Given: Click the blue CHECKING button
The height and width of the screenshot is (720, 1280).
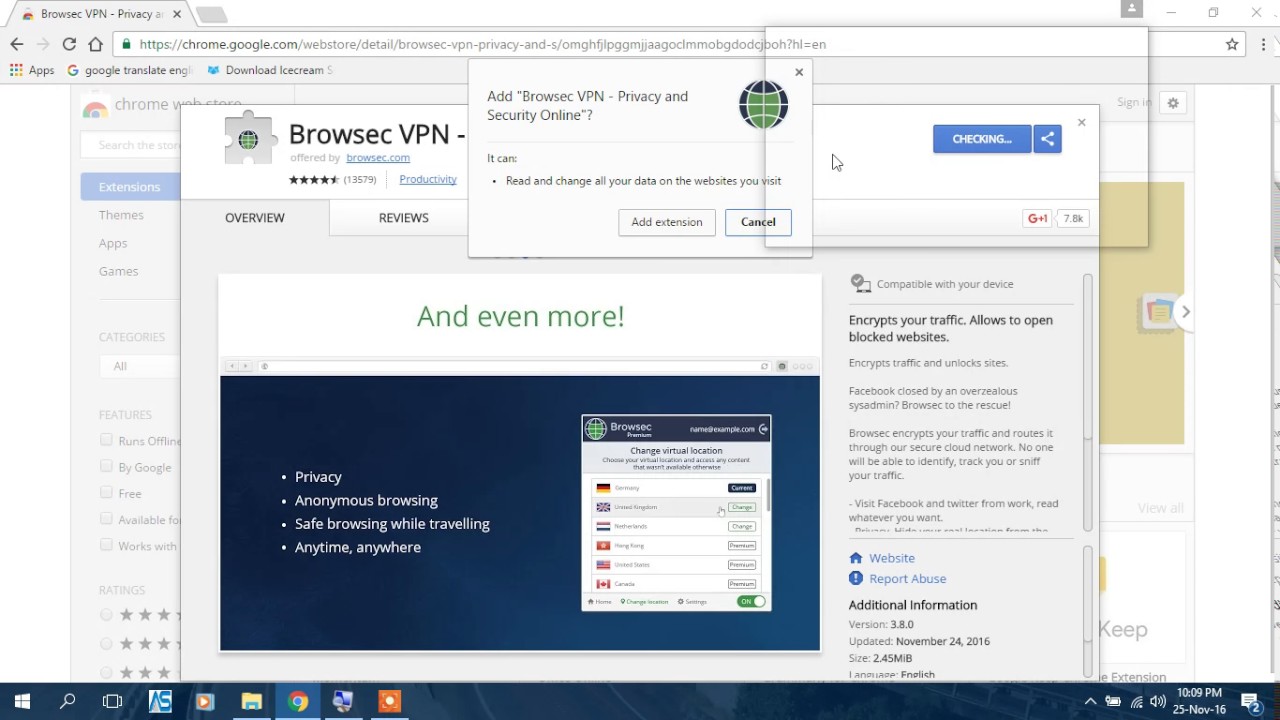Looking at the screenshot, I should 983,139.
